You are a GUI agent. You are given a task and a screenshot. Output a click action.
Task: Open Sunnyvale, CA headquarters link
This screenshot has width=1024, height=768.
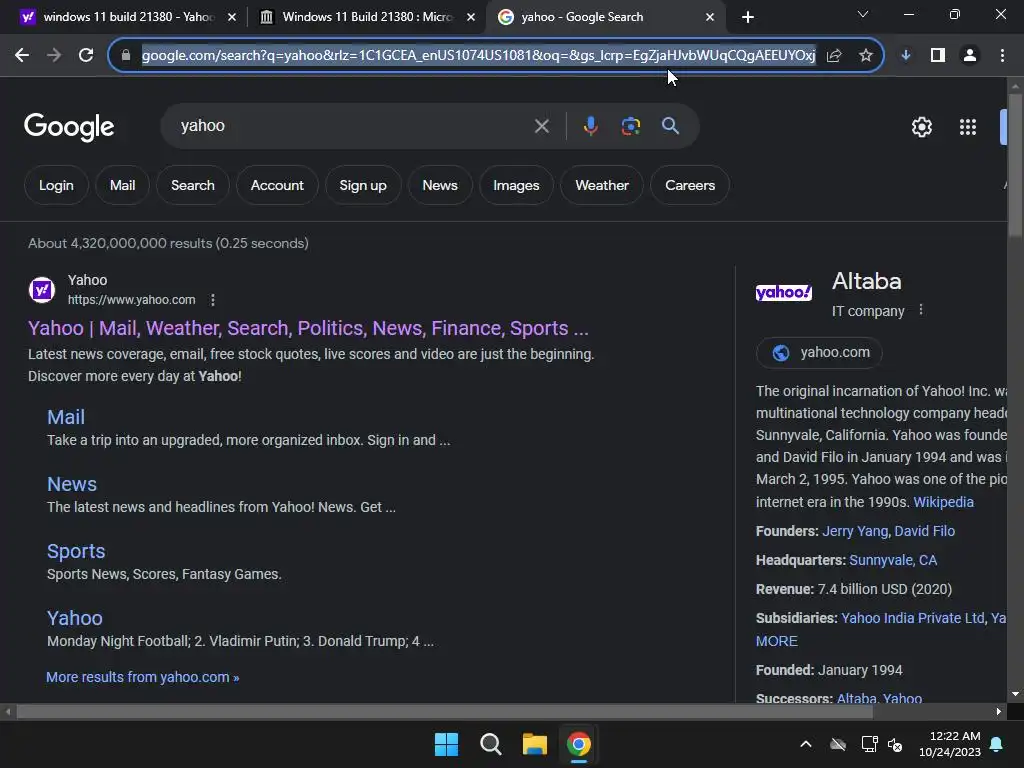tap(893, 560)
